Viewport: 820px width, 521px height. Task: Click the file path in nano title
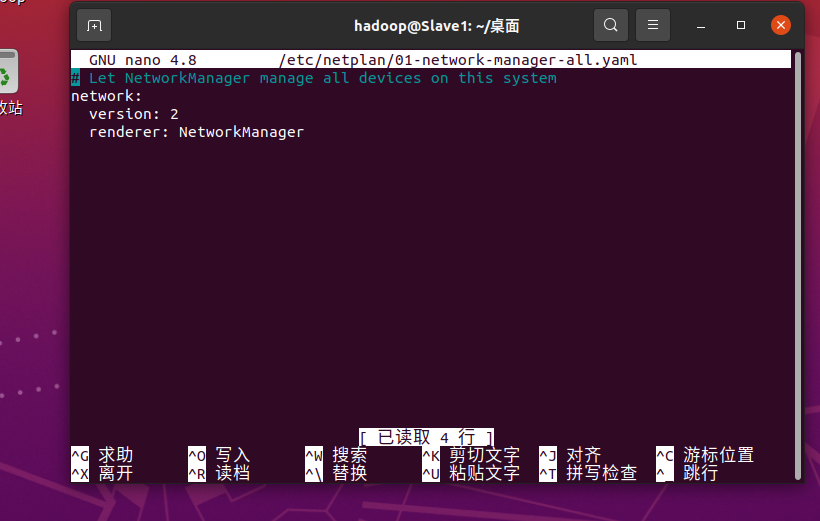click(x=458, y=60)
